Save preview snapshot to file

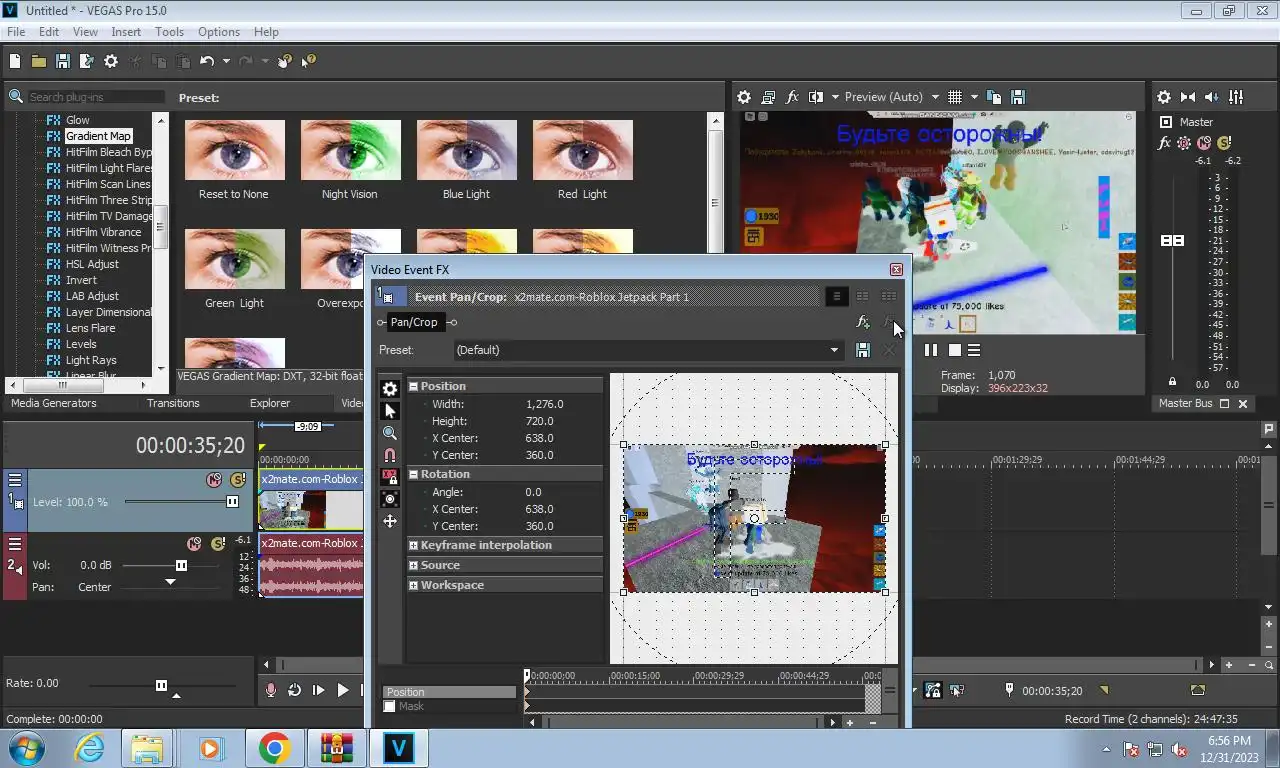(1018, 97)
